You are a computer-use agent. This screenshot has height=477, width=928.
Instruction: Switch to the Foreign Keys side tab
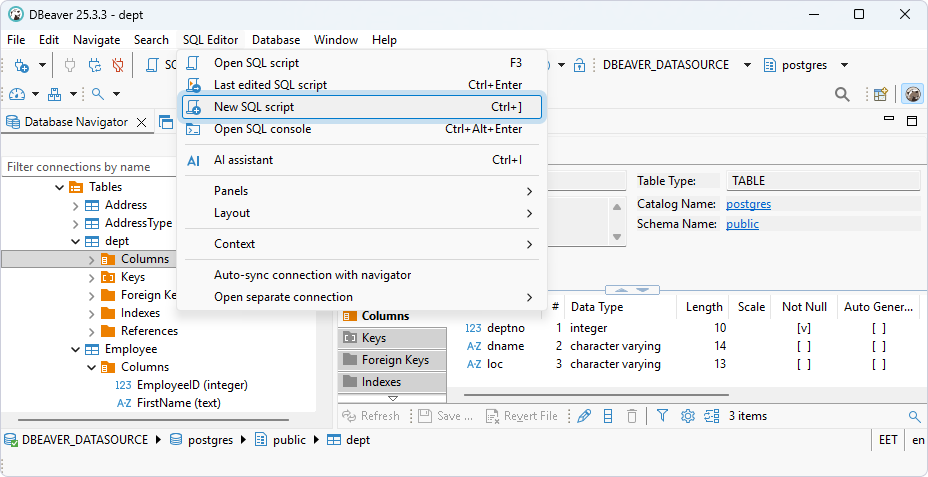pos(392,360)
